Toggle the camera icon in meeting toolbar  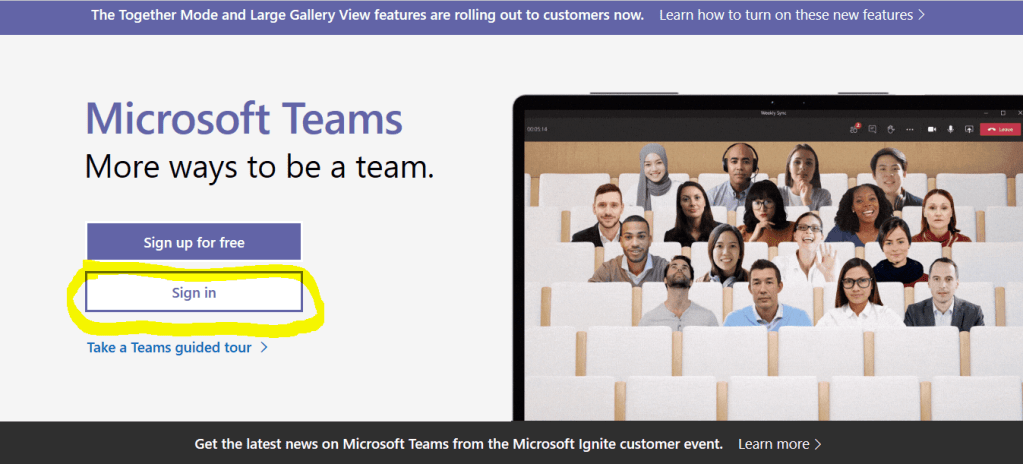tap(931, 129)
